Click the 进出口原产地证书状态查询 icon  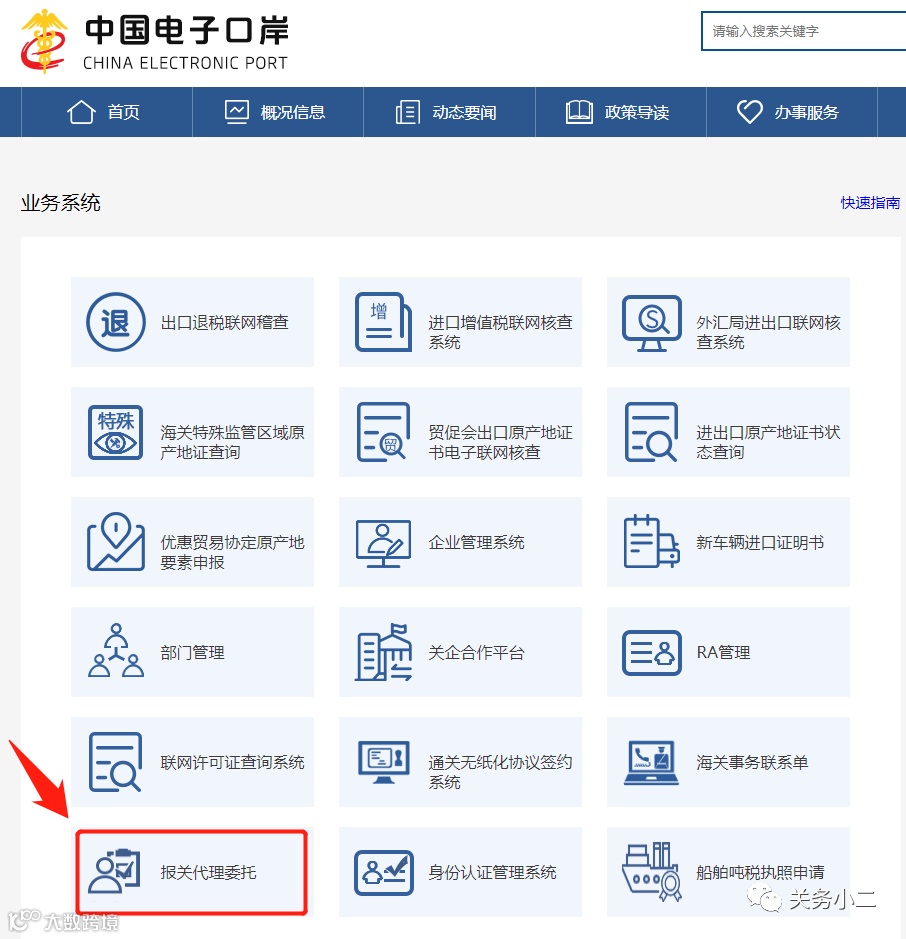(652, 432)
